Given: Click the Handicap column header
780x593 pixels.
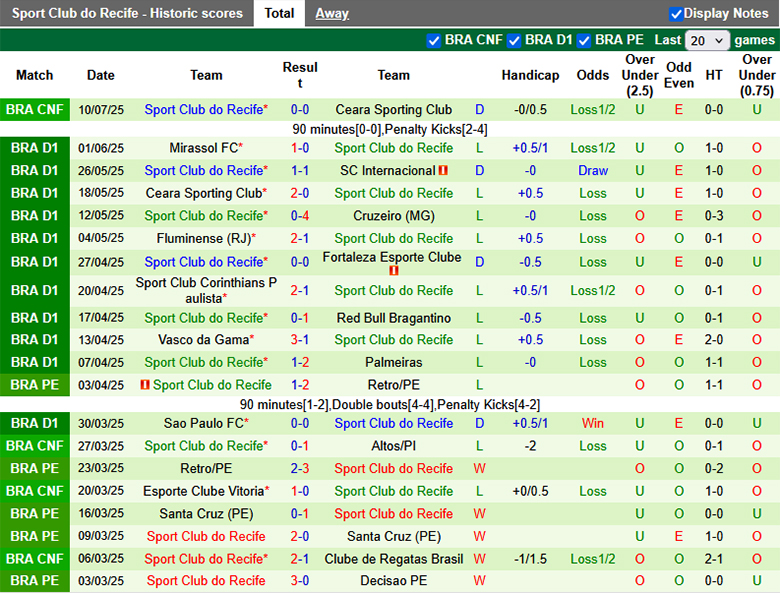Looking at the screenshot, I should click(530, 75).
